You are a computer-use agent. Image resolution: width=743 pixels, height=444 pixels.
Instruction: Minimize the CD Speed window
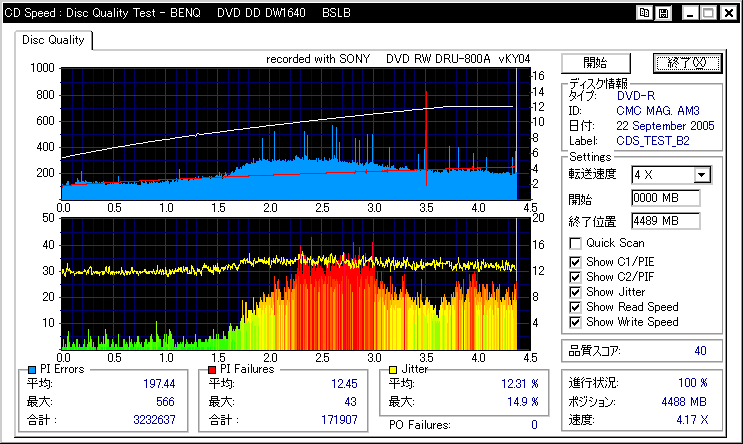[x=690, y=13]
